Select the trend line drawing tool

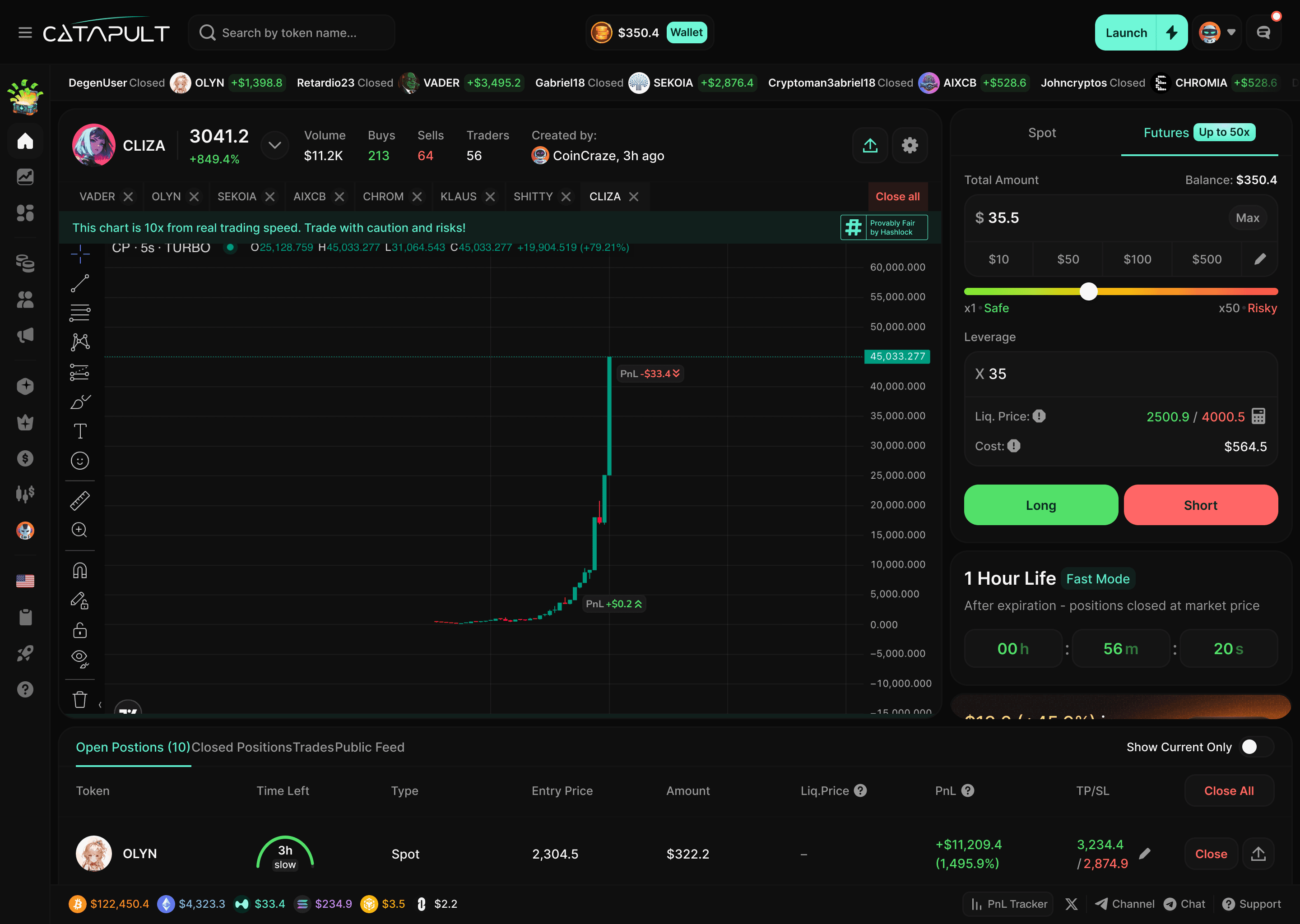[x=80, y=283]
